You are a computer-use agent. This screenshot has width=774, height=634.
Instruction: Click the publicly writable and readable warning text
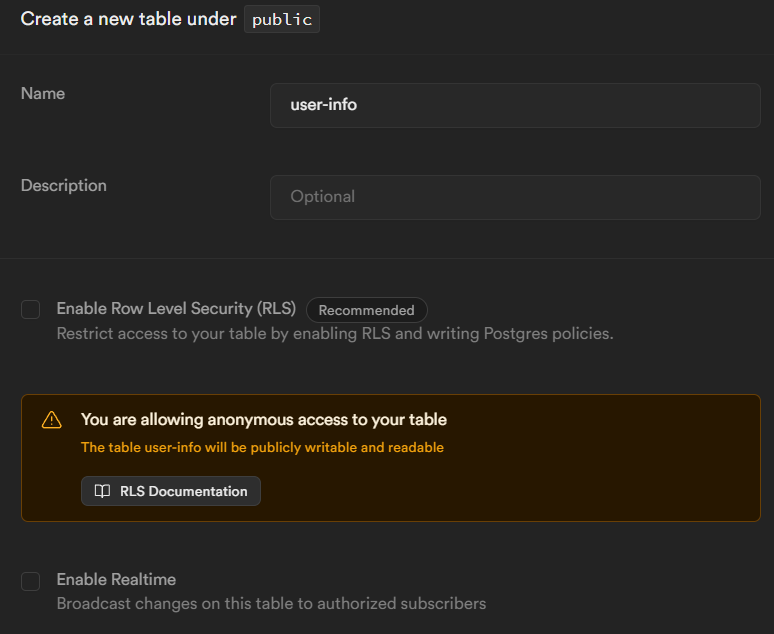(x=262, y=448)
